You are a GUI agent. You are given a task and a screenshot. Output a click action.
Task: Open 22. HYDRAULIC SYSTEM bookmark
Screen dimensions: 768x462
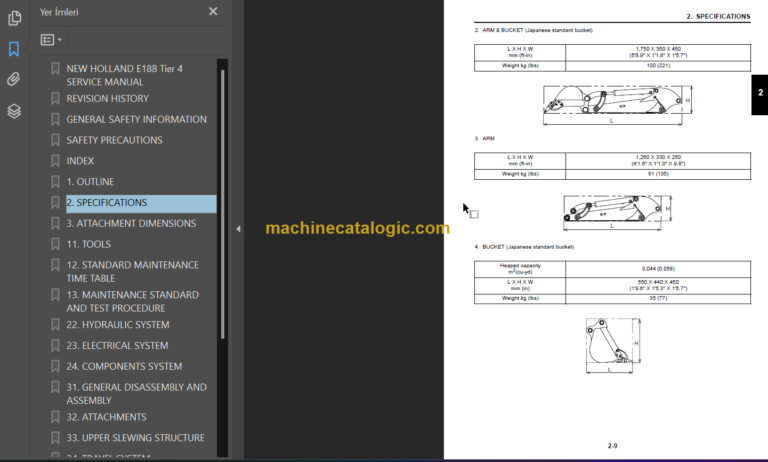tap(118, 325)
